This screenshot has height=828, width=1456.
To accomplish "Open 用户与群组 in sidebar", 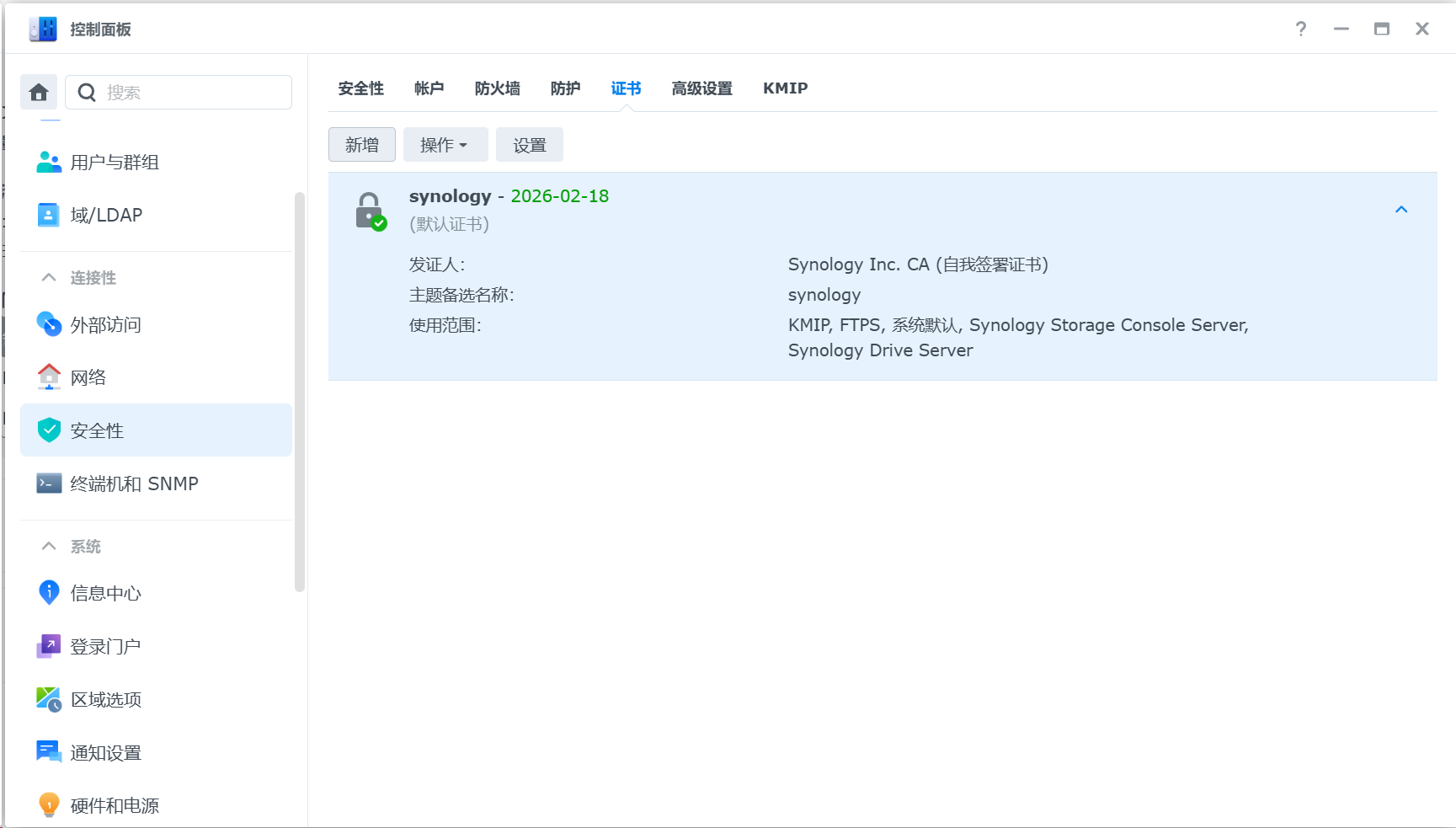I will tap(156, 162).
